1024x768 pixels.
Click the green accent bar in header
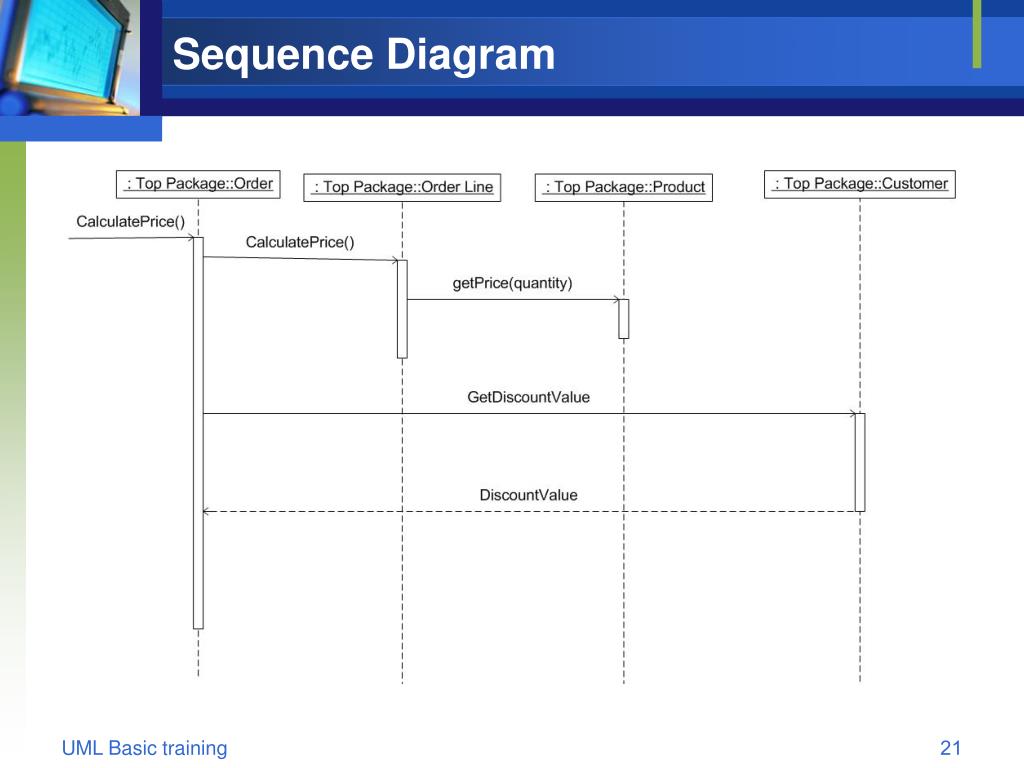[977, 34]
